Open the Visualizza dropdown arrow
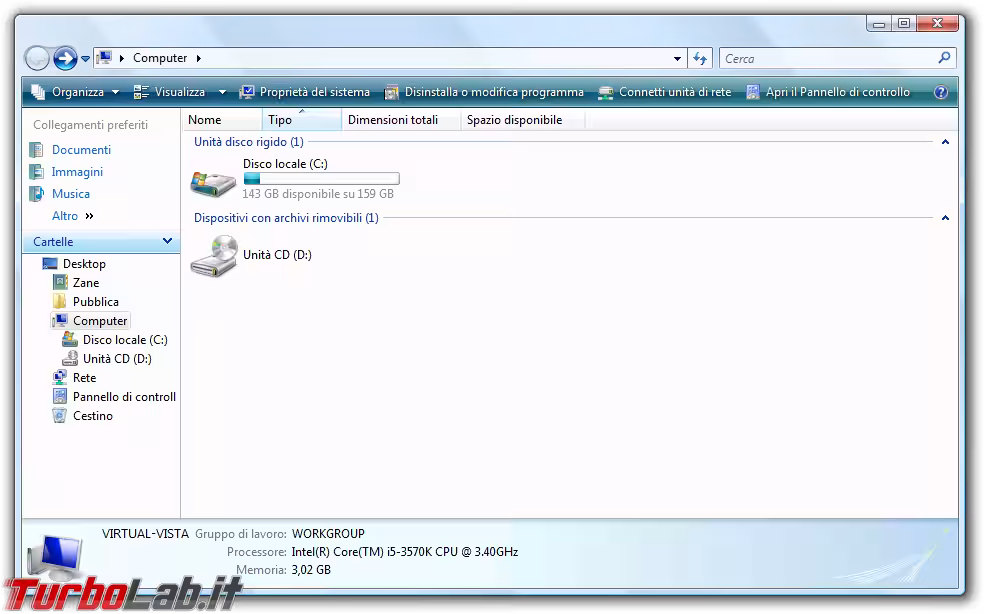The height and width of the screenshot is (614, 984). pyautogui.click(x=222, y=92)
